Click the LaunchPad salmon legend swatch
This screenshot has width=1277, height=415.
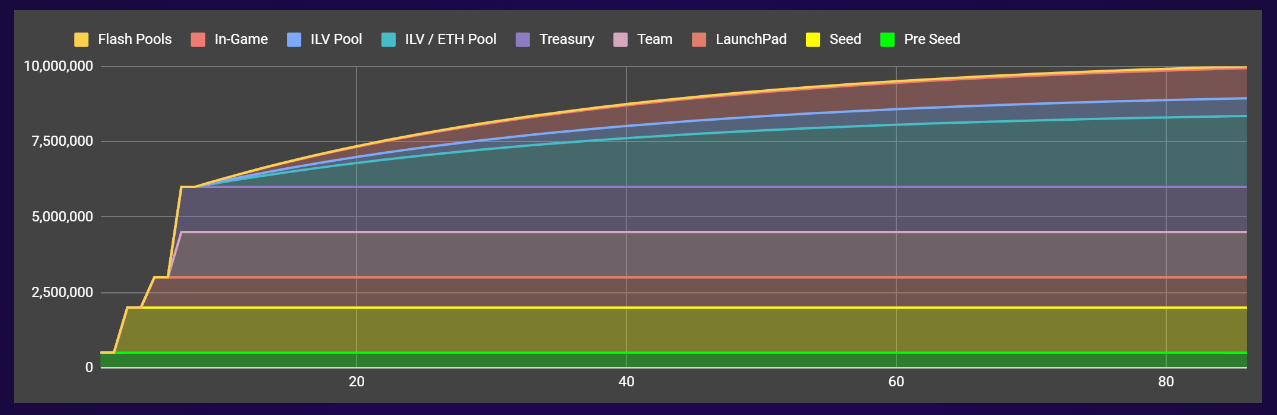point(698,39)
